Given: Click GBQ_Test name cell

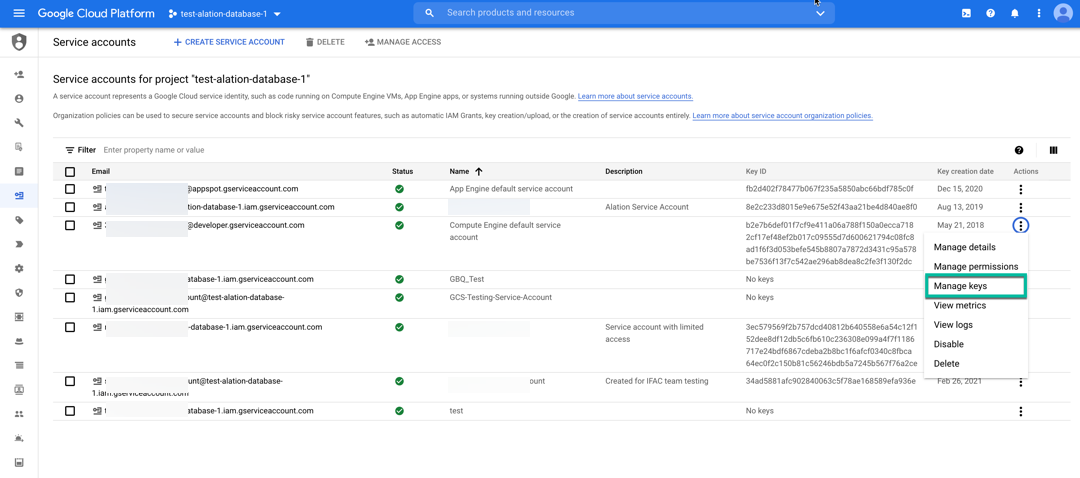Looking at the screenshot, I should tap(466, 280).
